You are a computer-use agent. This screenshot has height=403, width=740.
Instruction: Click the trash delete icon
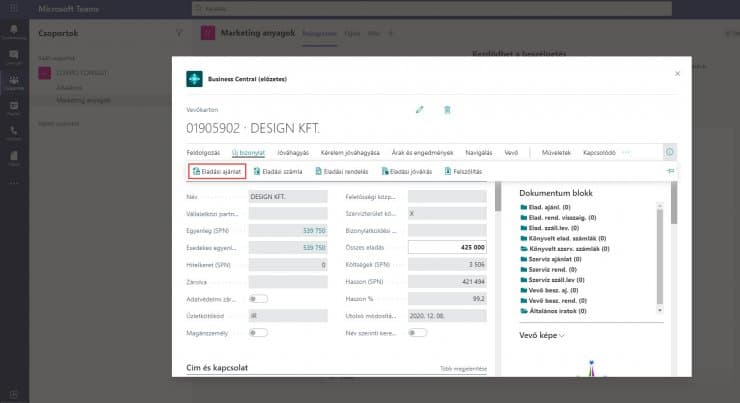(x=447, y=109)
